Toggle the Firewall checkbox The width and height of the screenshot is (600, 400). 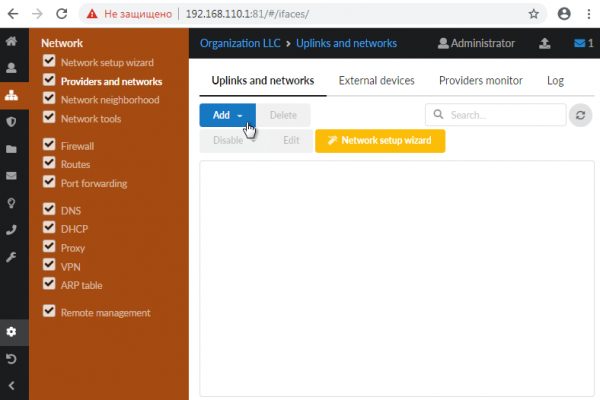(49, 145)
